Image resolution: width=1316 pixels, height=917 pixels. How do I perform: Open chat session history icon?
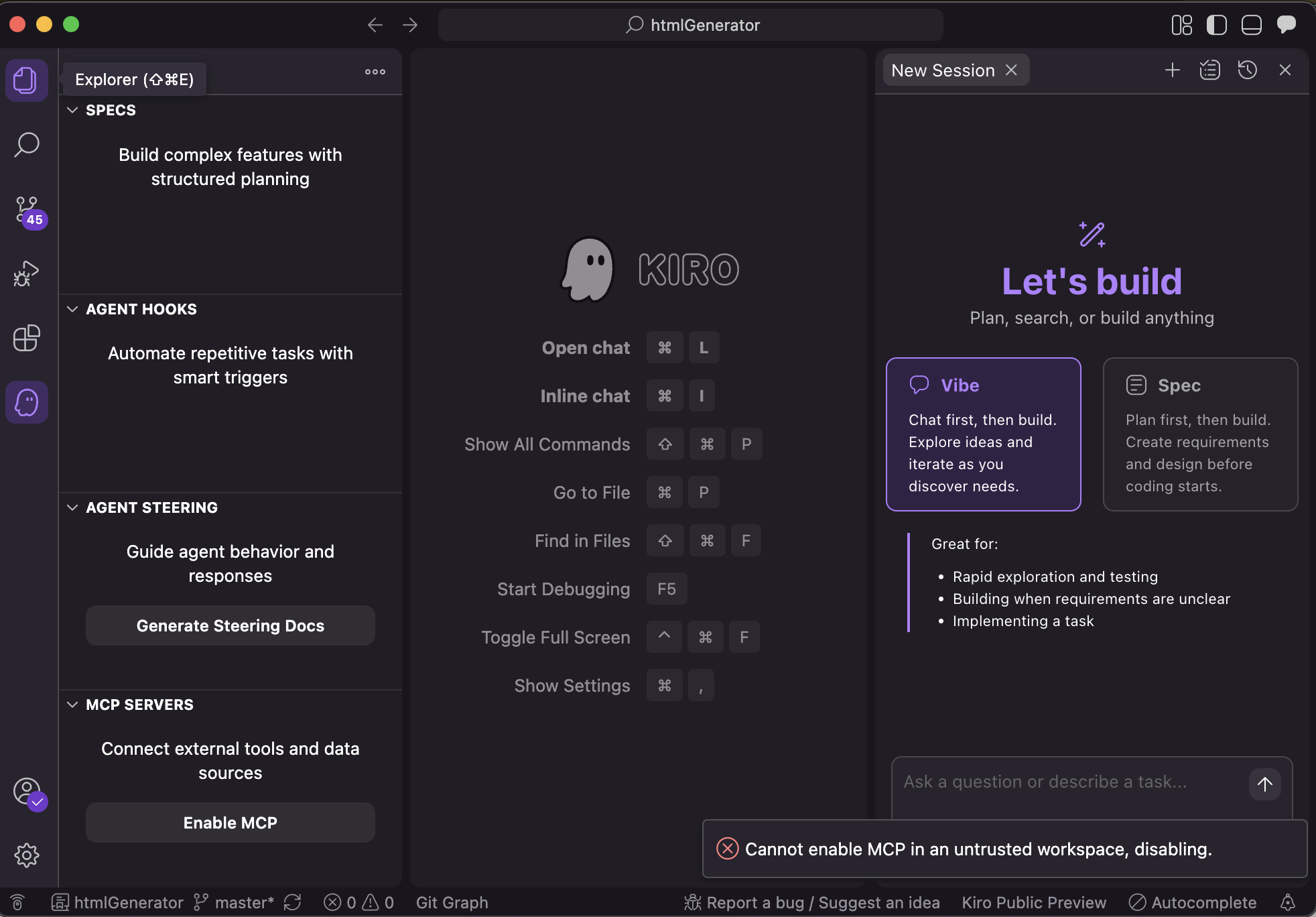point(1248,70)
